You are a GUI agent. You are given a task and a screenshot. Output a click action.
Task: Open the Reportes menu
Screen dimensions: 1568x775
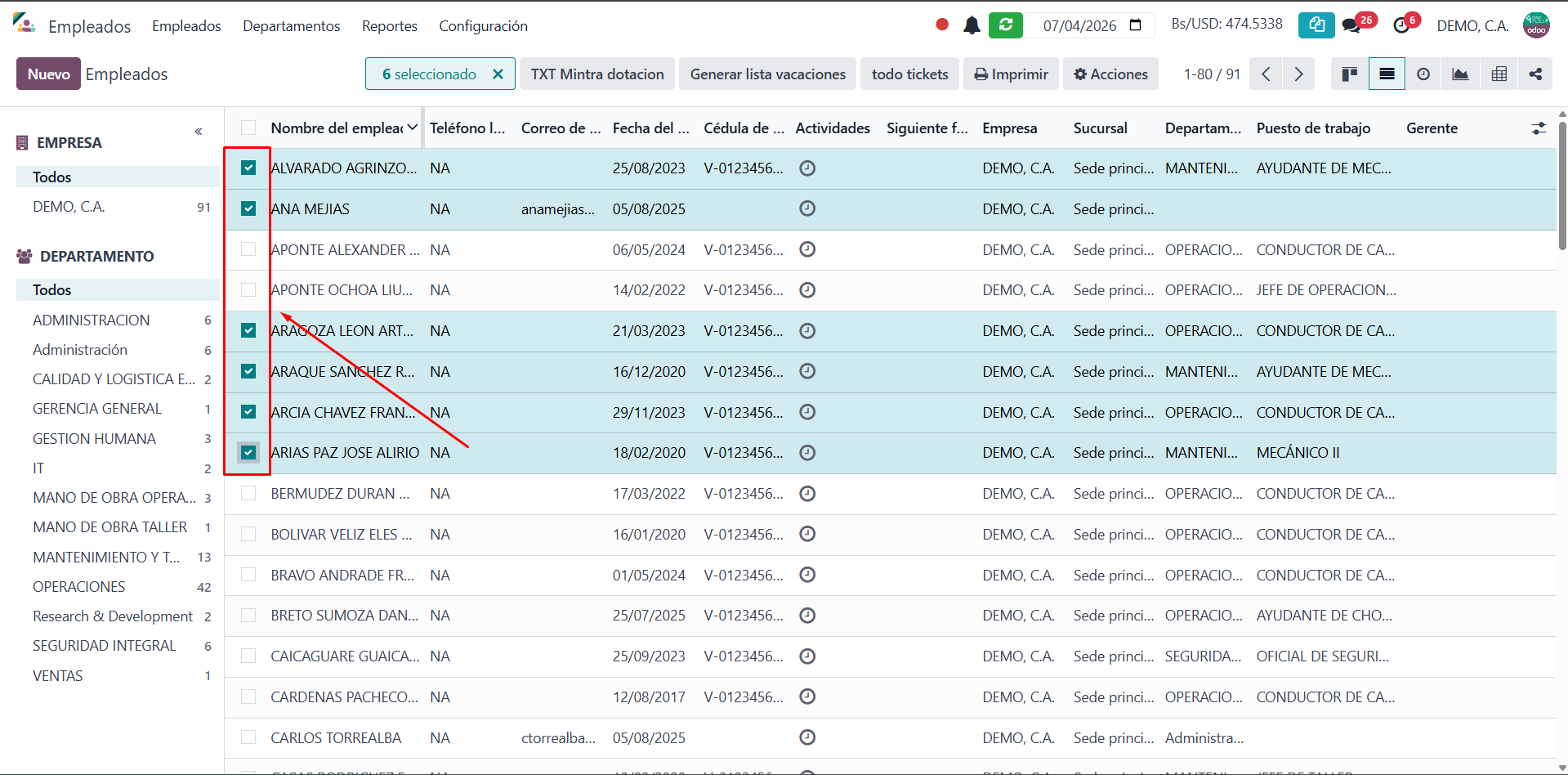click(x=389, y=26)
